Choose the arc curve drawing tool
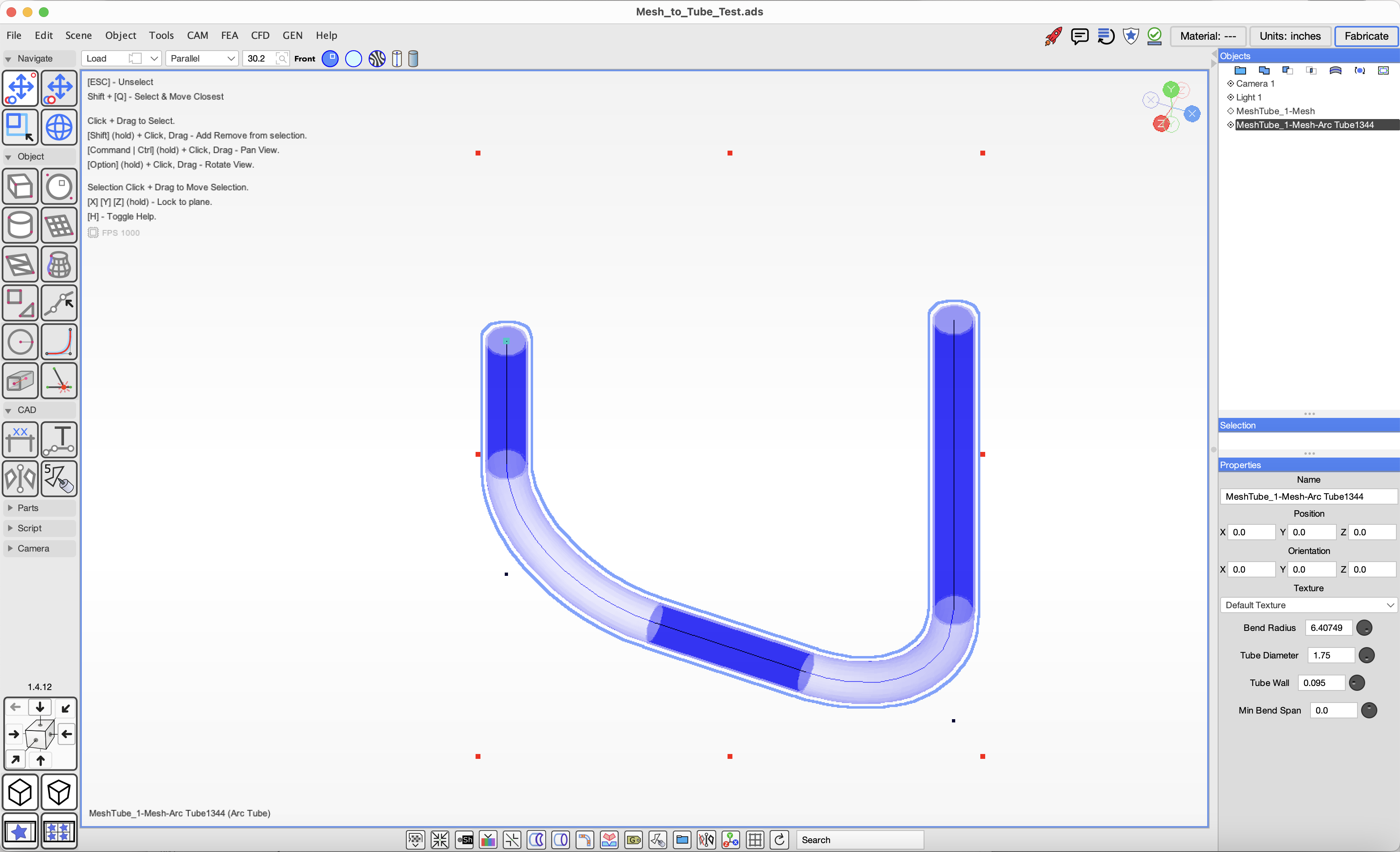This screenshot has height=852, width=1400. (x=59, y=342)
